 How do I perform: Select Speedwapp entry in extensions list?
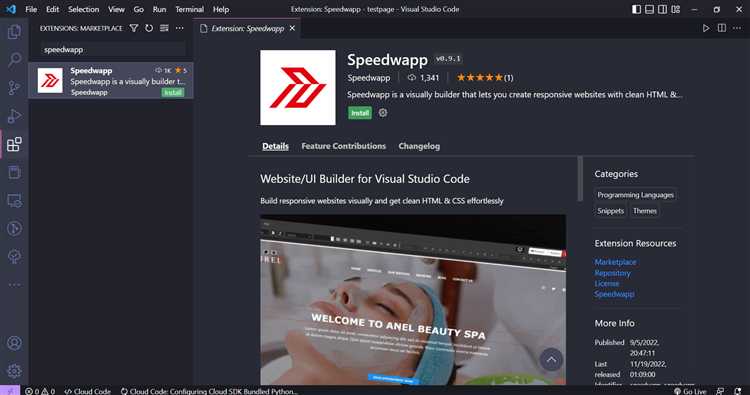(111, 80)
